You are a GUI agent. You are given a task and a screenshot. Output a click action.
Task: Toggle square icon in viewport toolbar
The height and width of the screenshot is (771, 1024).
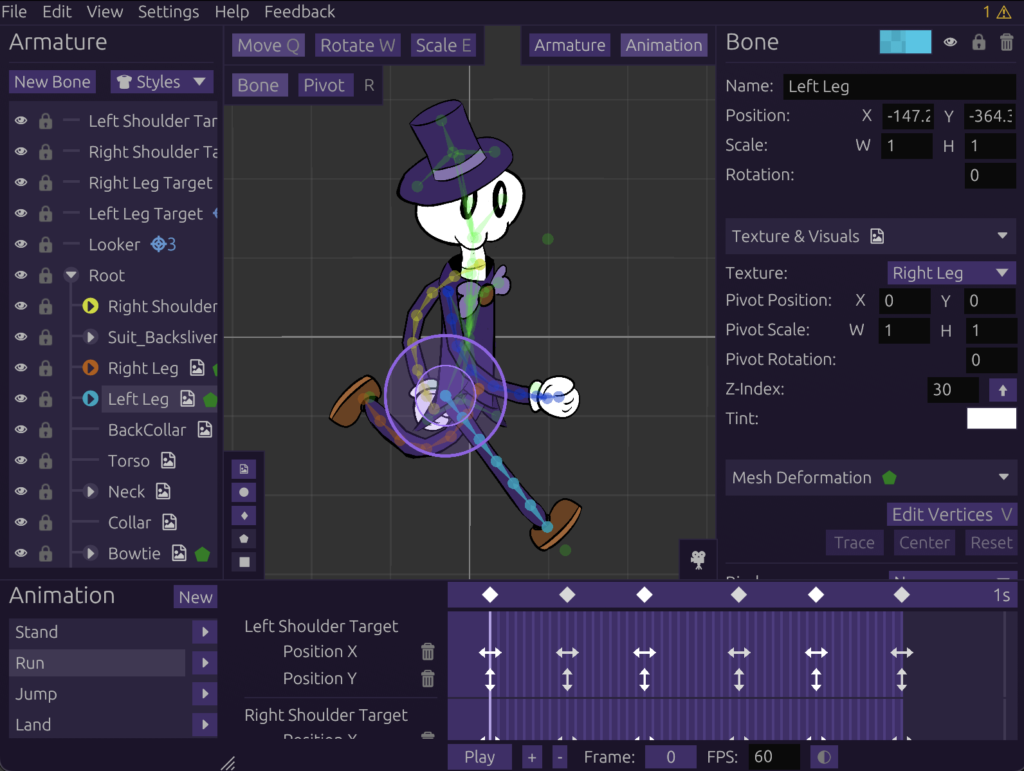[244, 562]
